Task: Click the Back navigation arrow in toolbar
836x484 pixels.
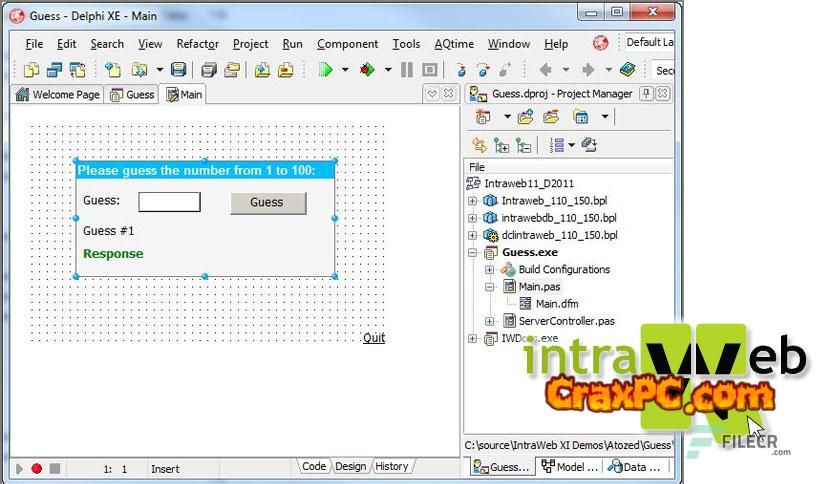Action: click(x=545, y=70)
